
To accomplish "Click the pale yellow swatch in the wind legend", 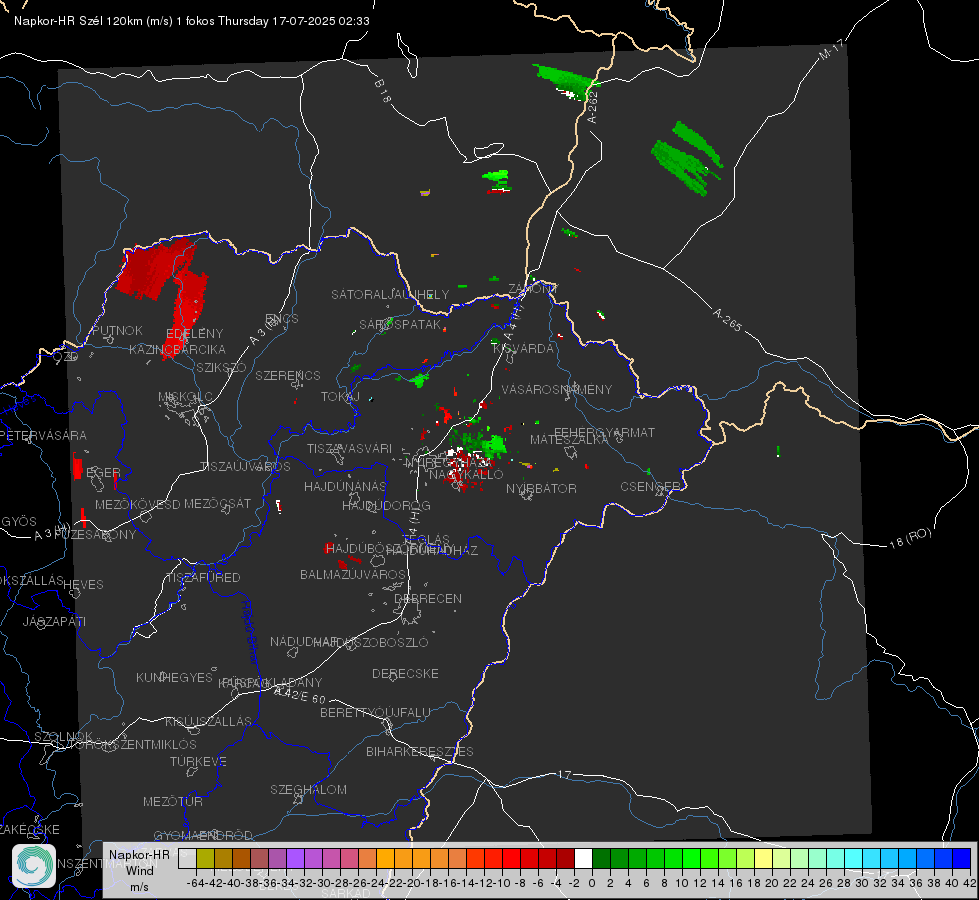I will pos(763,858).
